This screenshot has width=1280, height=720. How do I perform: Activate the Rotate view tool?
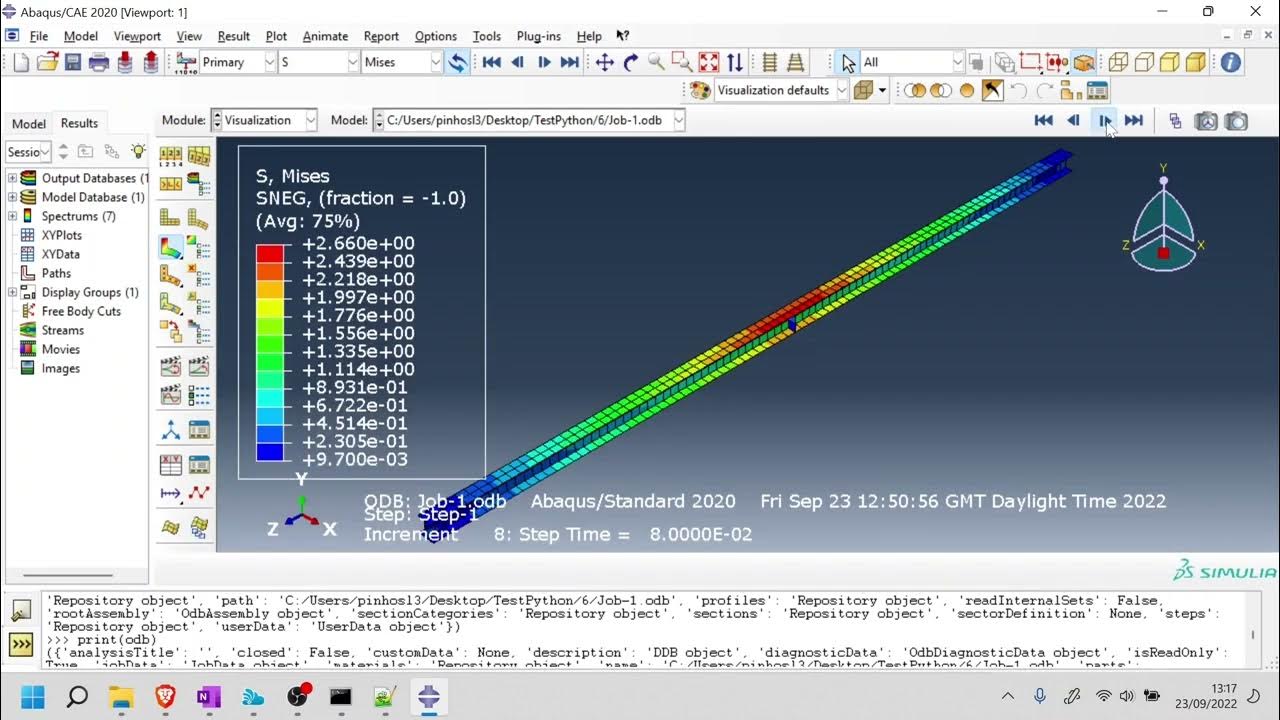click(631, 62)
